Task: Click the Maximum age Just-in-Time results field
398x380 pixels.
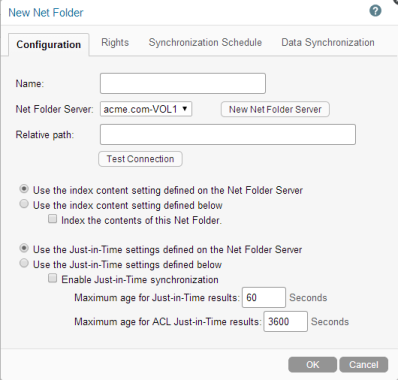Action: [264, 297]
